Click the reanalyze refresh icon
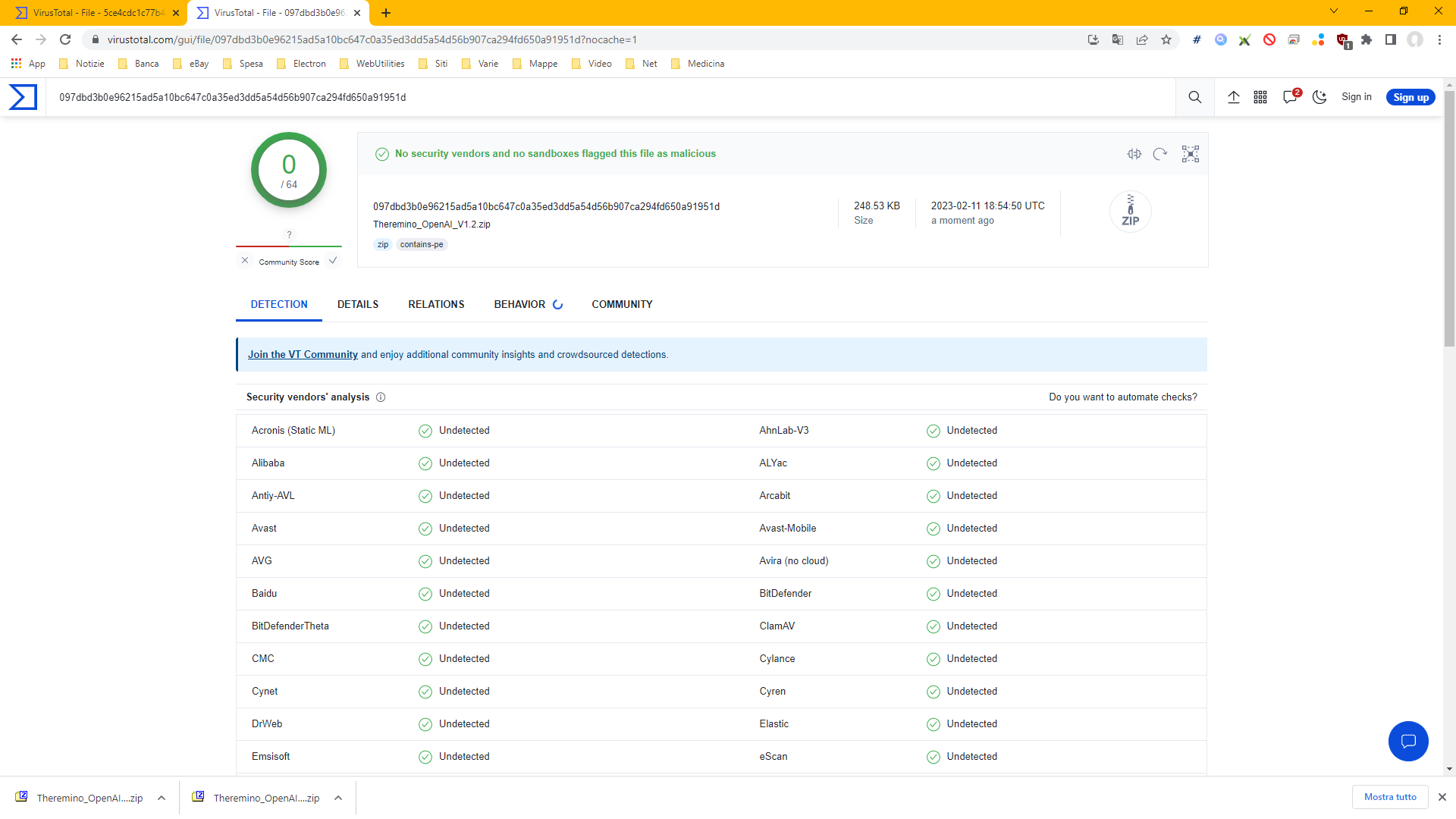This screenshot has width=1456, height=819. coord(1160,154)
